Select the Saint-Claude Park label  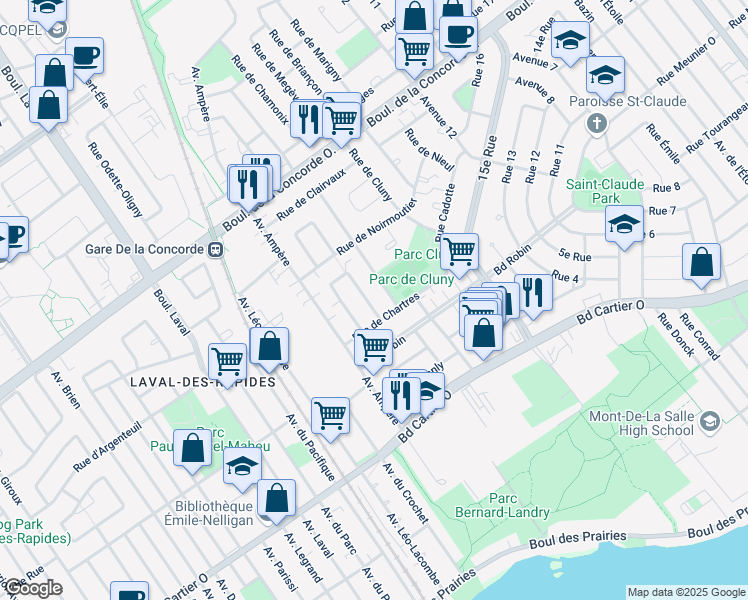point(605,191)
